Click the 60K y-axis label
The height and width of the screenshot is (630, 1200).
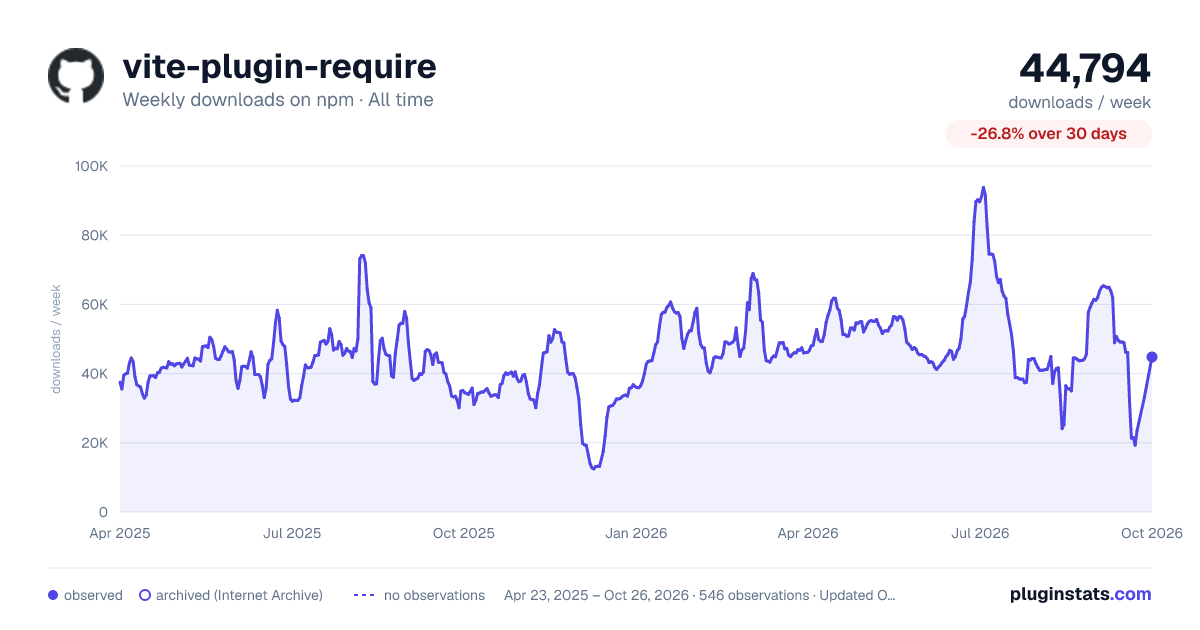[95, 304]
